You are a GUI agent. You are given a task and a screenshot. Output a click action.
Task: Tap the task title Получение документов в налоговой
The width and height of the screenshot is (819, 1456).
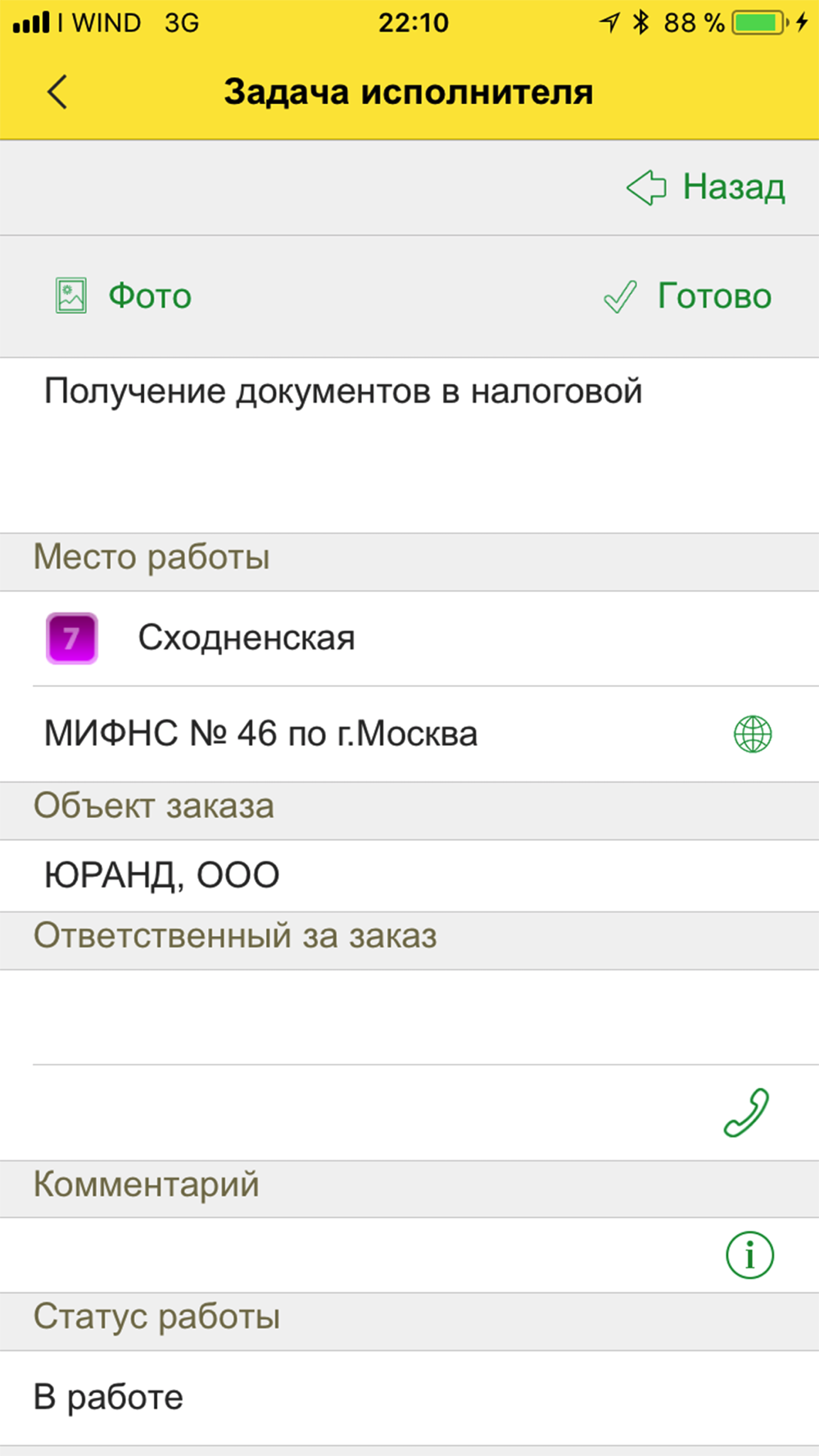pos(342,391)
